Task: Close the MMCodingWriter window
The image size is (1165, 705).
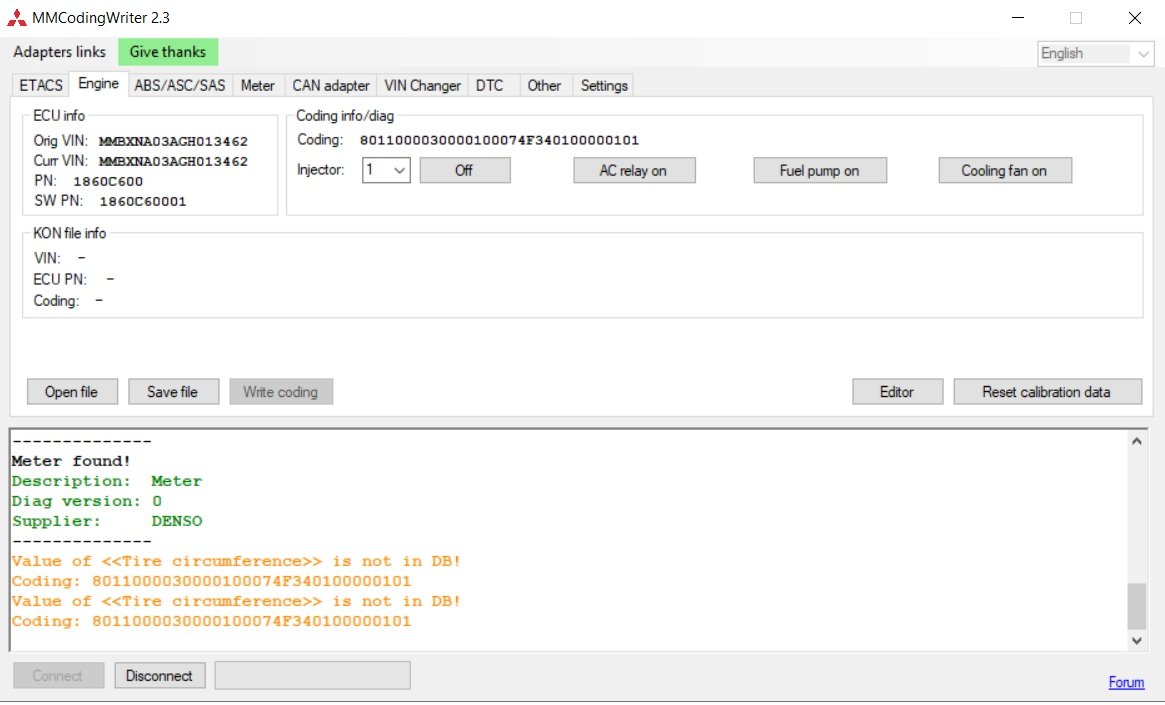Action: (1135, 18)
